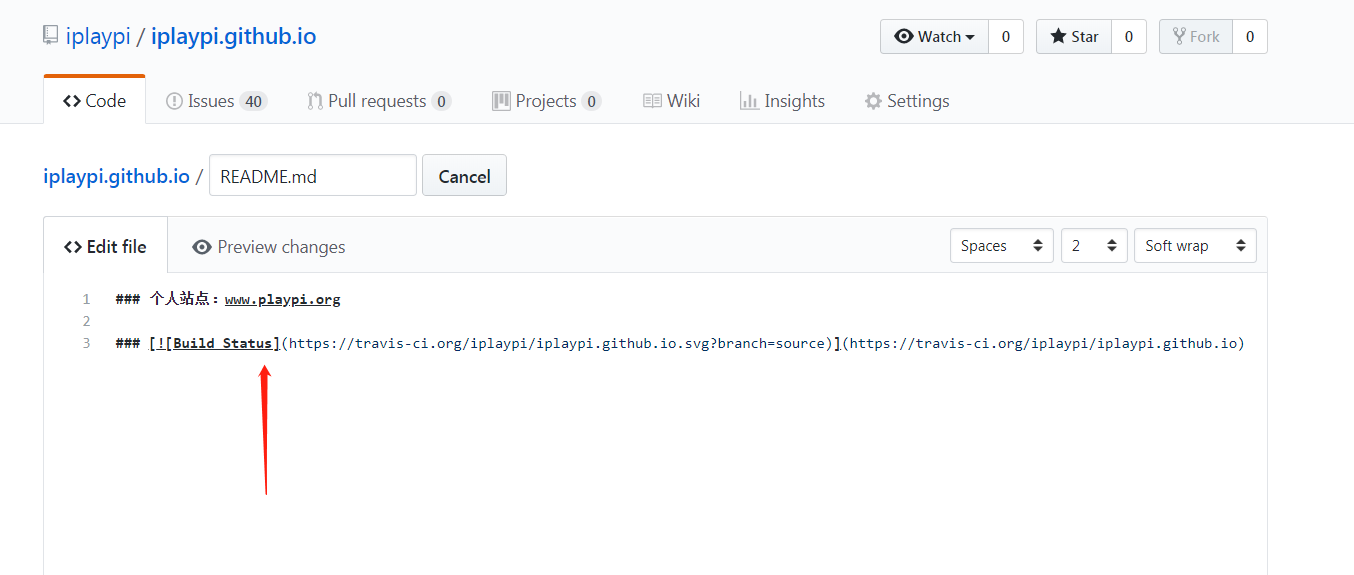Click the repository book icon
The height and width of the screenshot is (575, 1354).
click(50, 36)
